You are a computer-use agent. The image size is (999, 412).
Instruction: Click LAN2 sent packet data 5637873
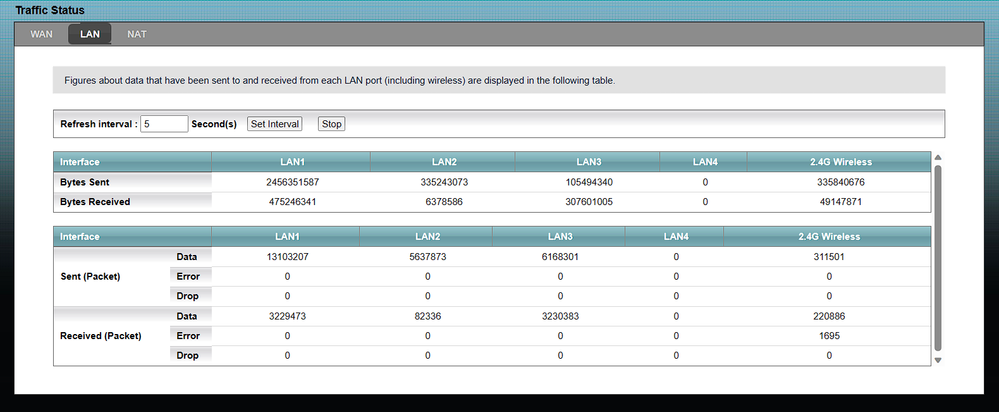tap(427, 257)
